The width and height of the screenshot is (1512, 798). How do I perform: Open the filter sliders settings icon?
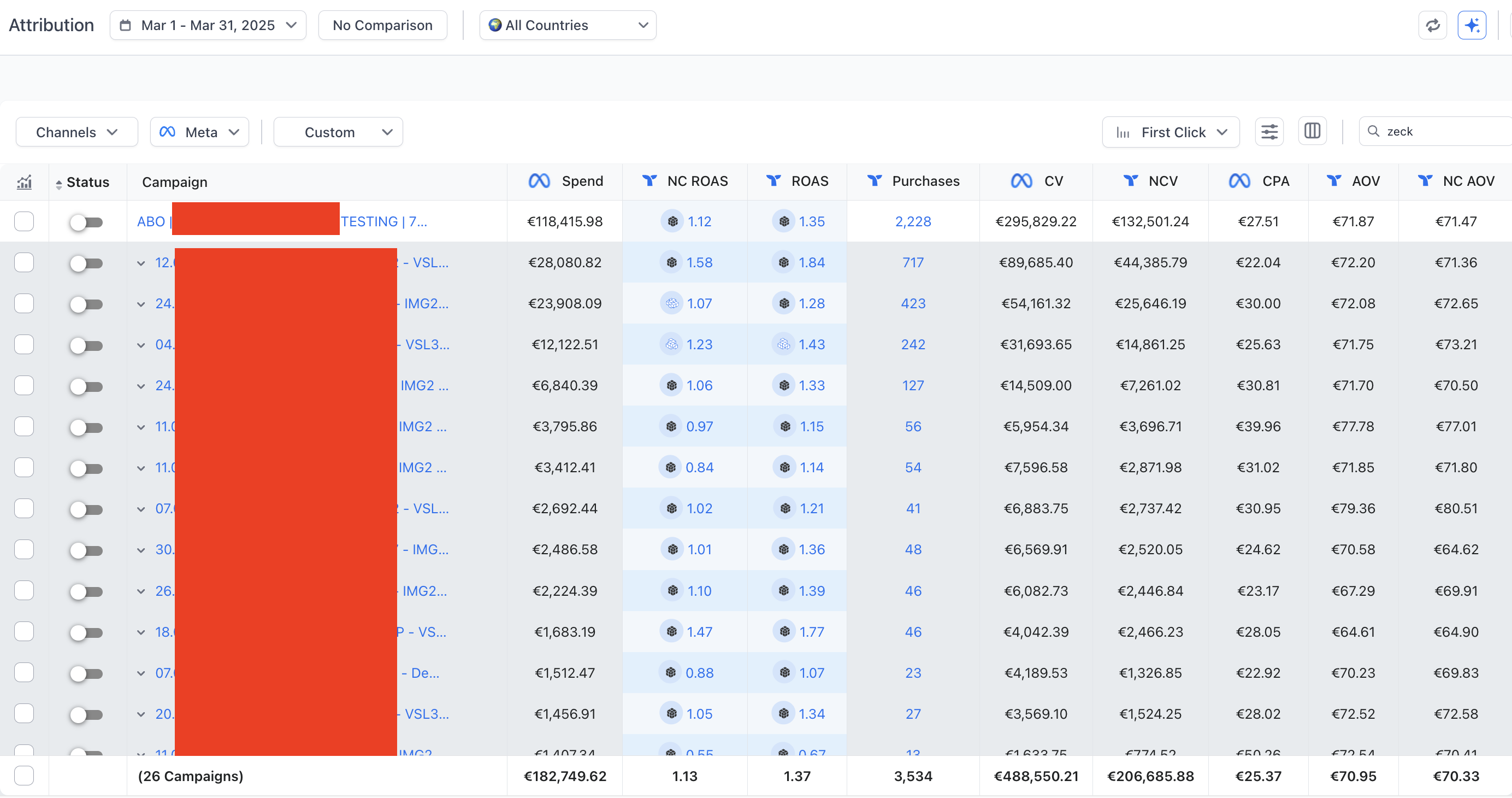[x=1269, y=132]
